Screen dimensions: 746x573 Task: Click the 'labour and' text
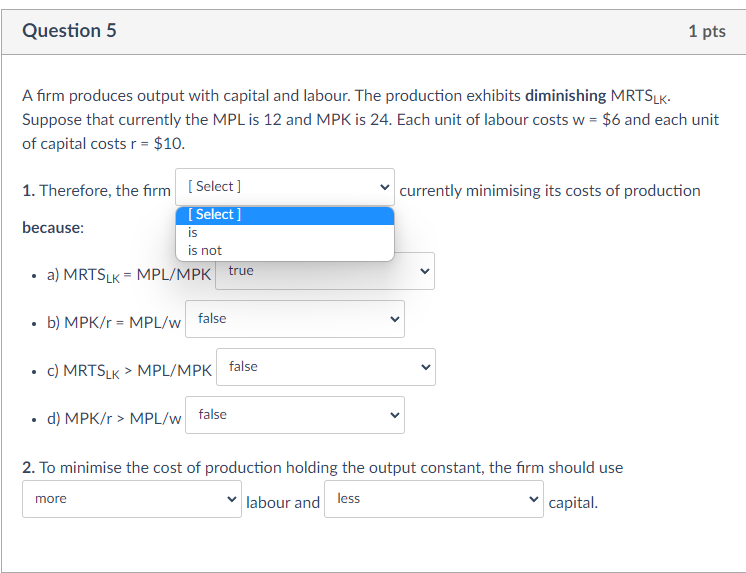coord(283,503)
